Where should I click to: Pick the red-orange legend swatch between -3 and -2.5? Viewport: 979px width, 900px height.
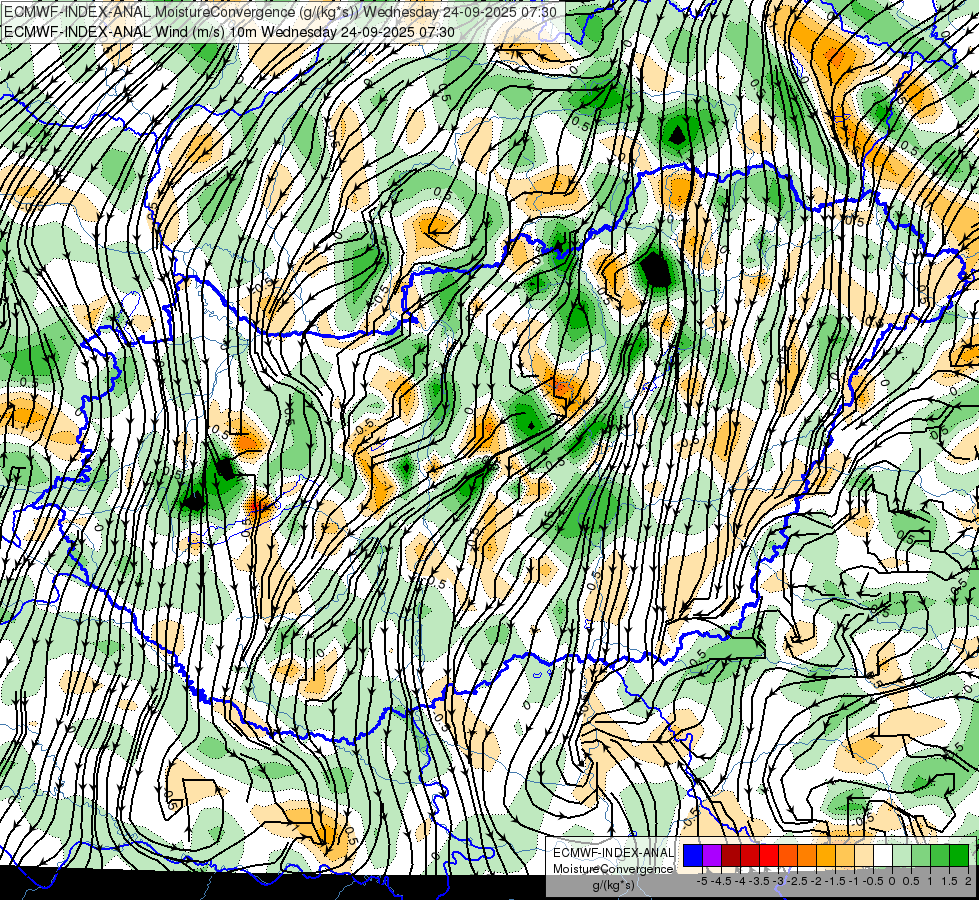tap(788, 855)
